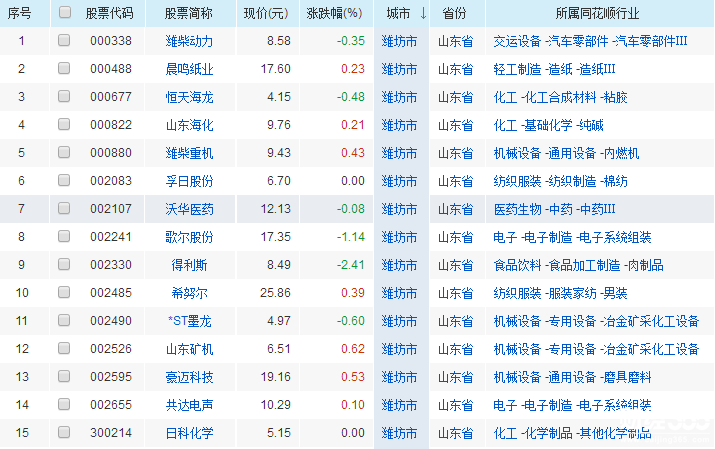Click the 省份 column header
This screenshot has height=449, width=715.
[x=454, y=14]
